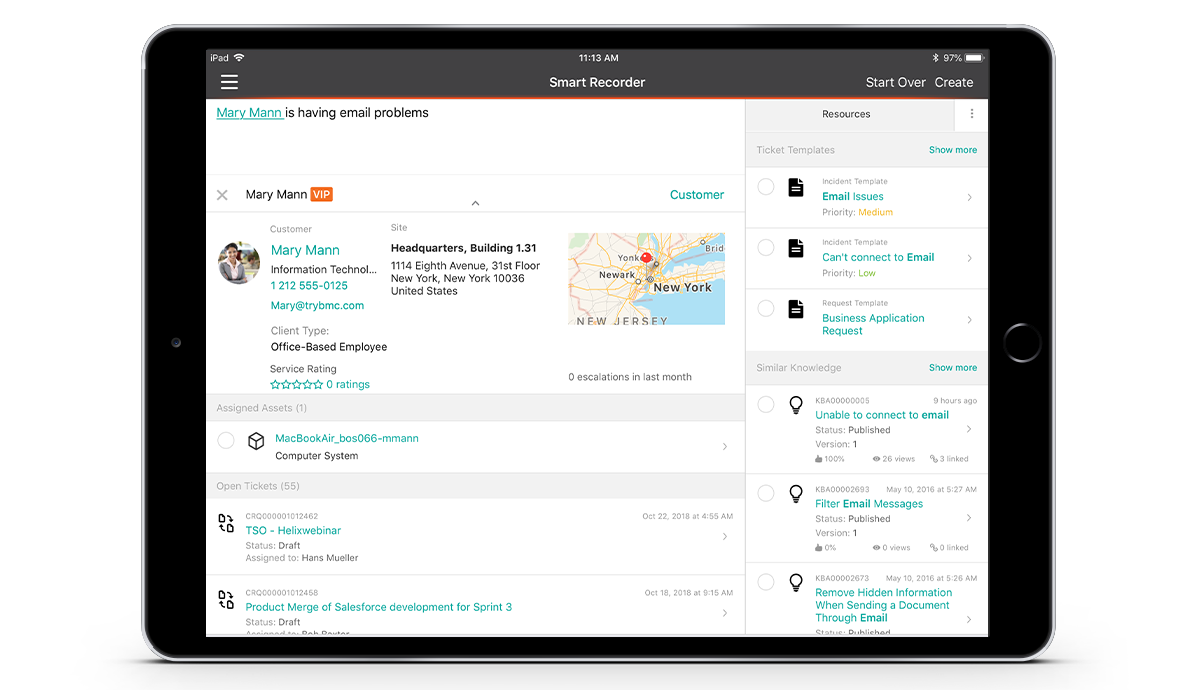Click the MacBookAir asset cube icon
The width and height of the screenshot is (1200, 690).
(256, 441)
